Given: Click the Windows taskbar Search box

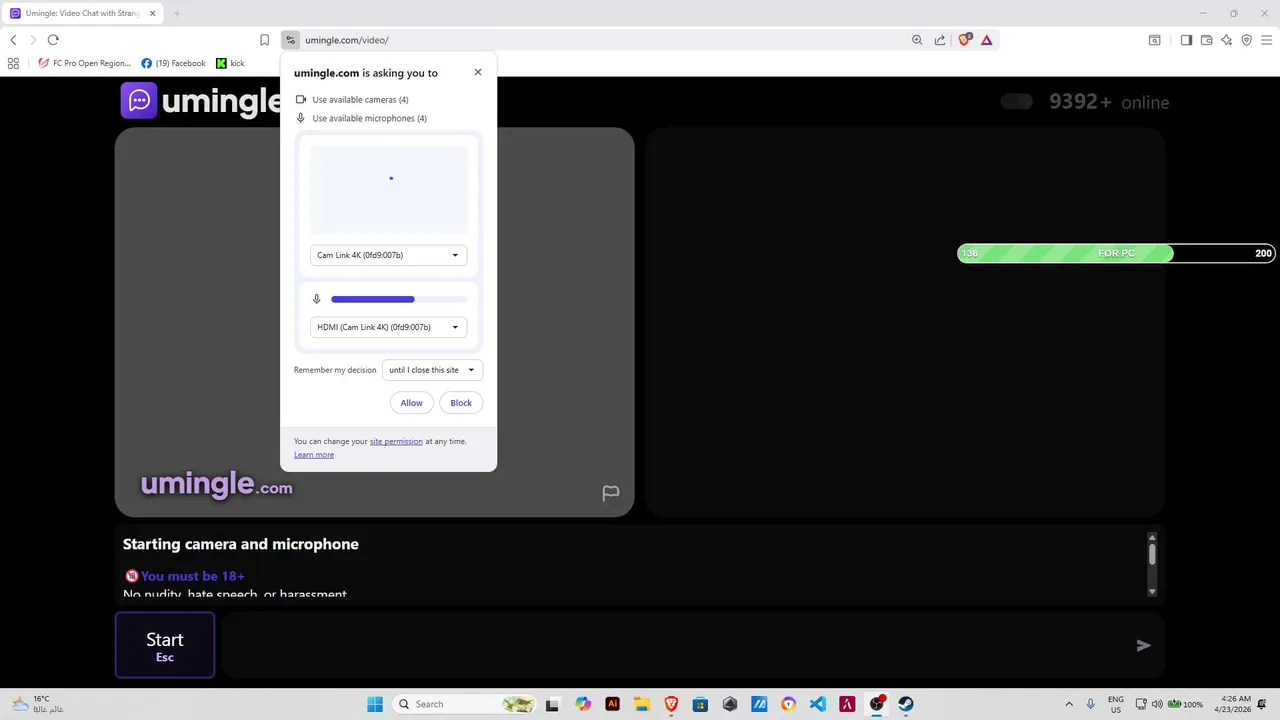Looking at the screenshot, I should tap(465, 704).
